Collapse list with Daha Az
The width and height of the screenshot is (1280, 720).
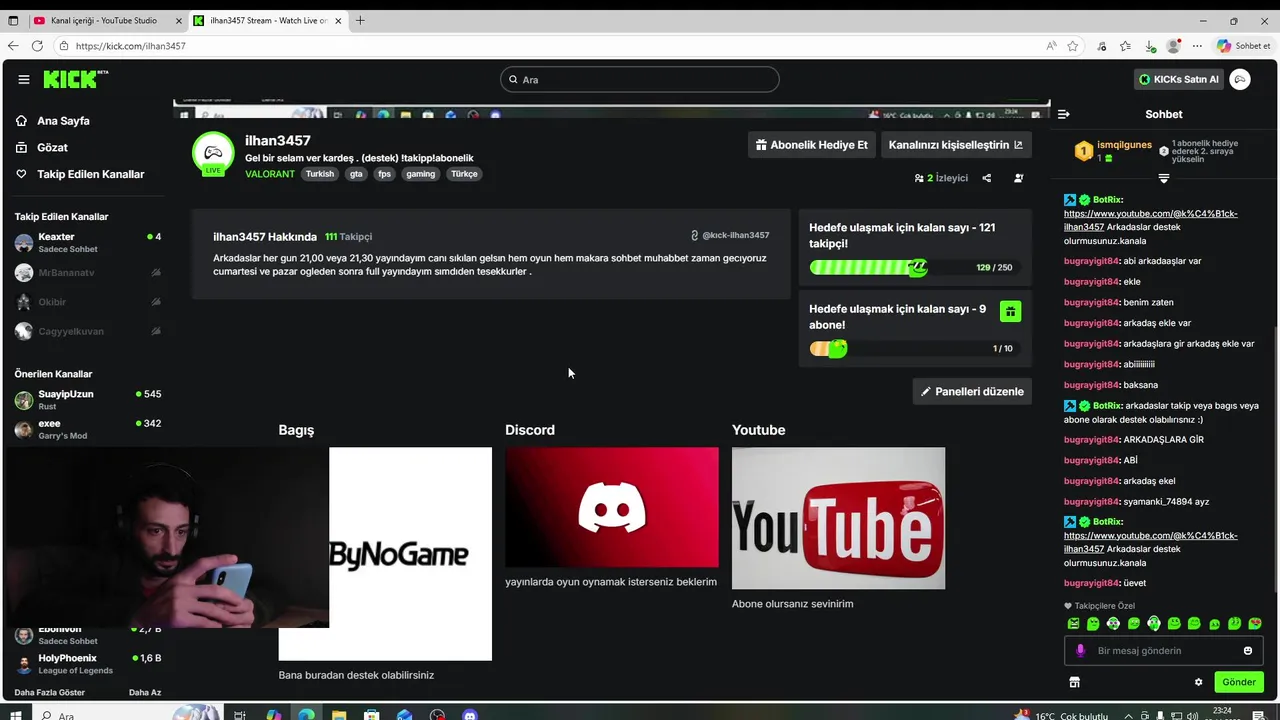coord(145,692)
